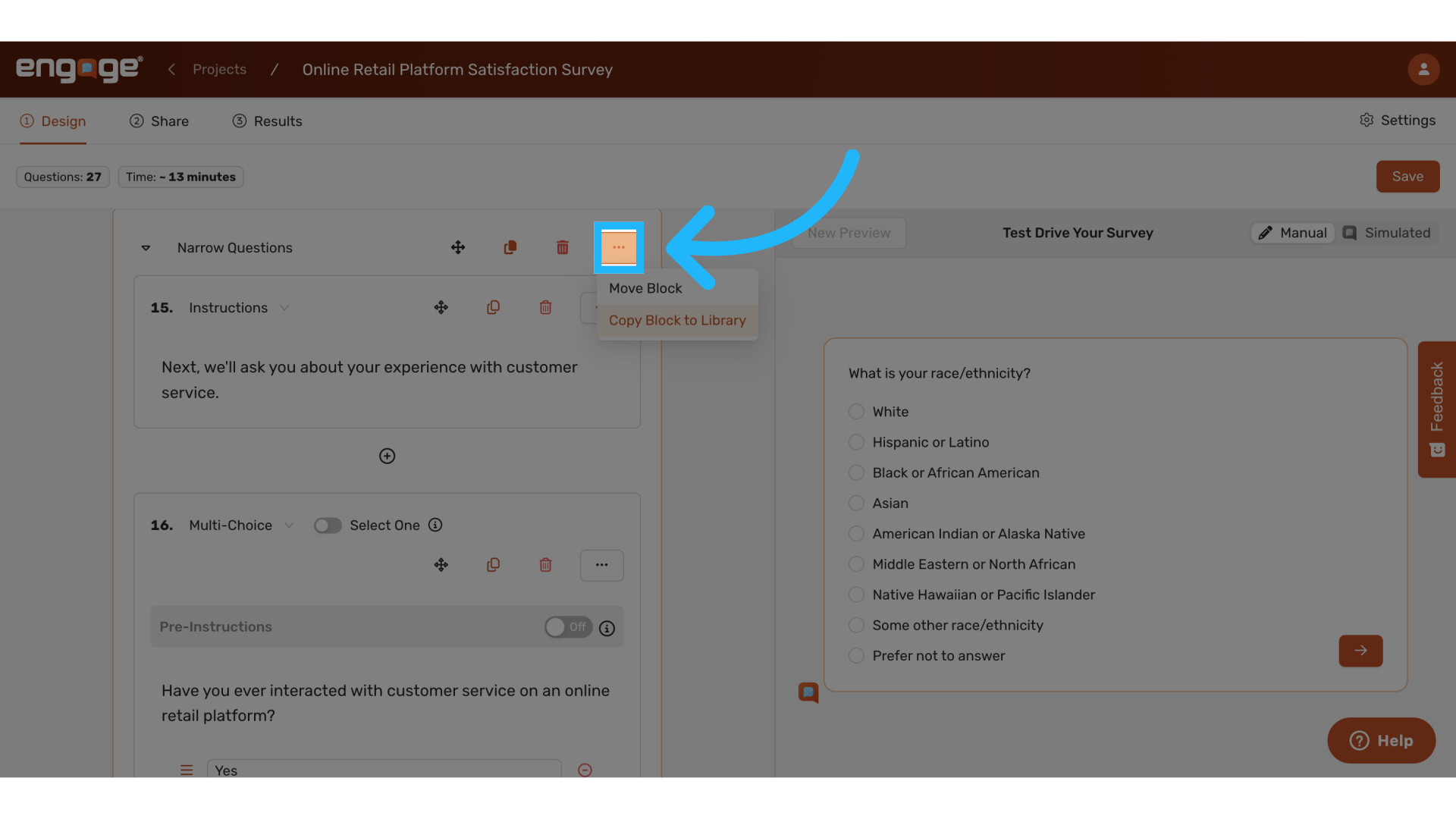Delete question 16 Multi-Choice

[x=545, y=565]
